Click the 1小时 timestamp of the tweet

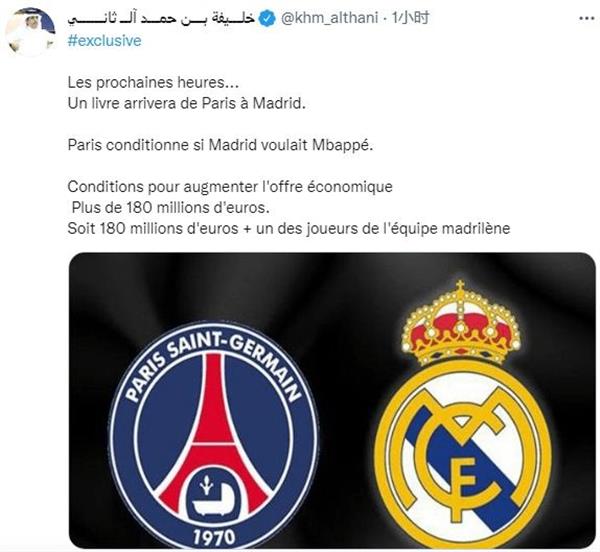[x=410, y=18]
